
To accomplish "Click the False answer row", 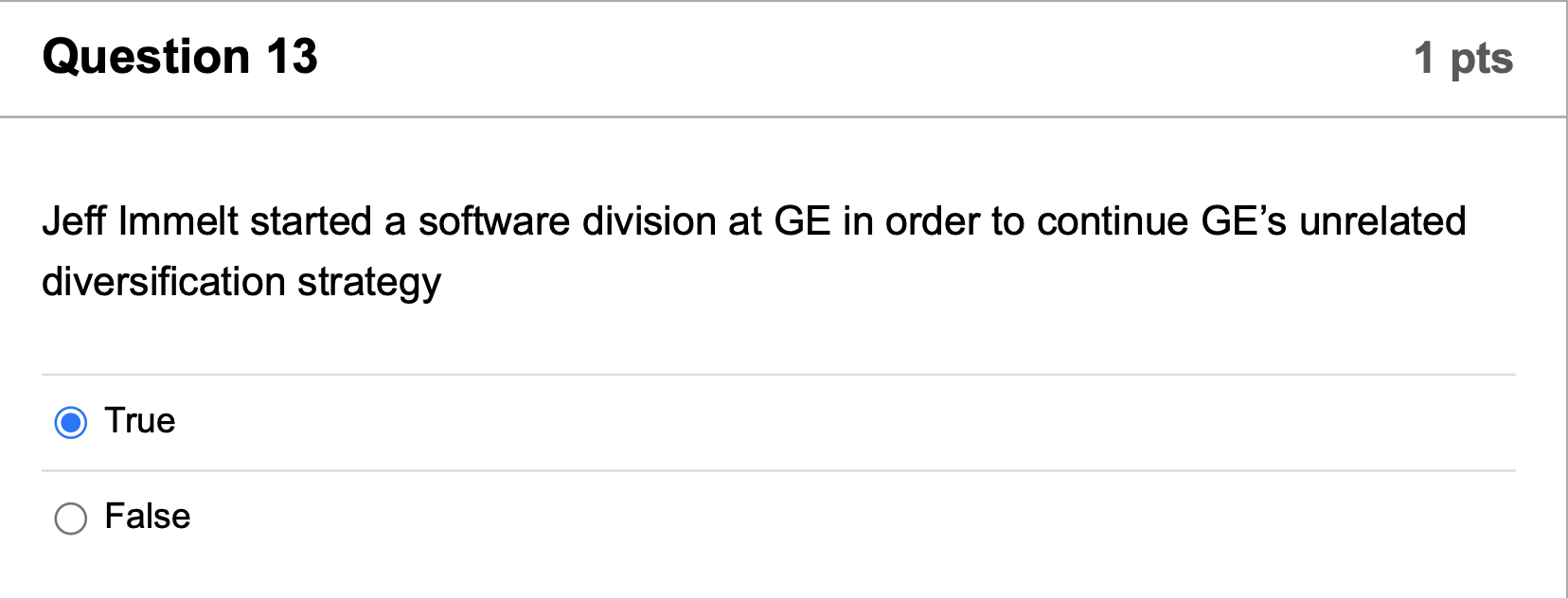I will (379, 518).
